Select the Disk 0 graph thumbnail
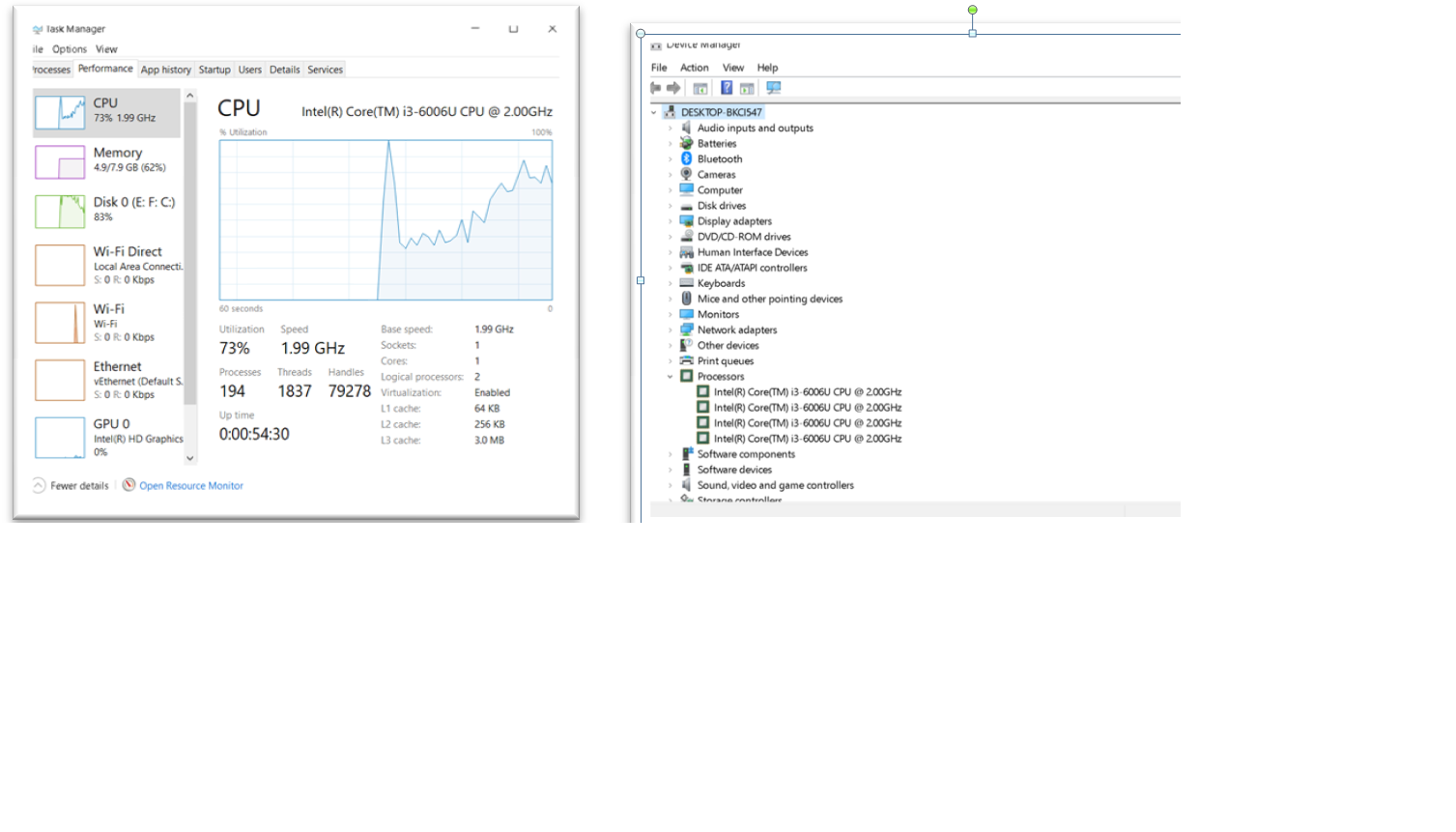 click(x=60, y=212)
